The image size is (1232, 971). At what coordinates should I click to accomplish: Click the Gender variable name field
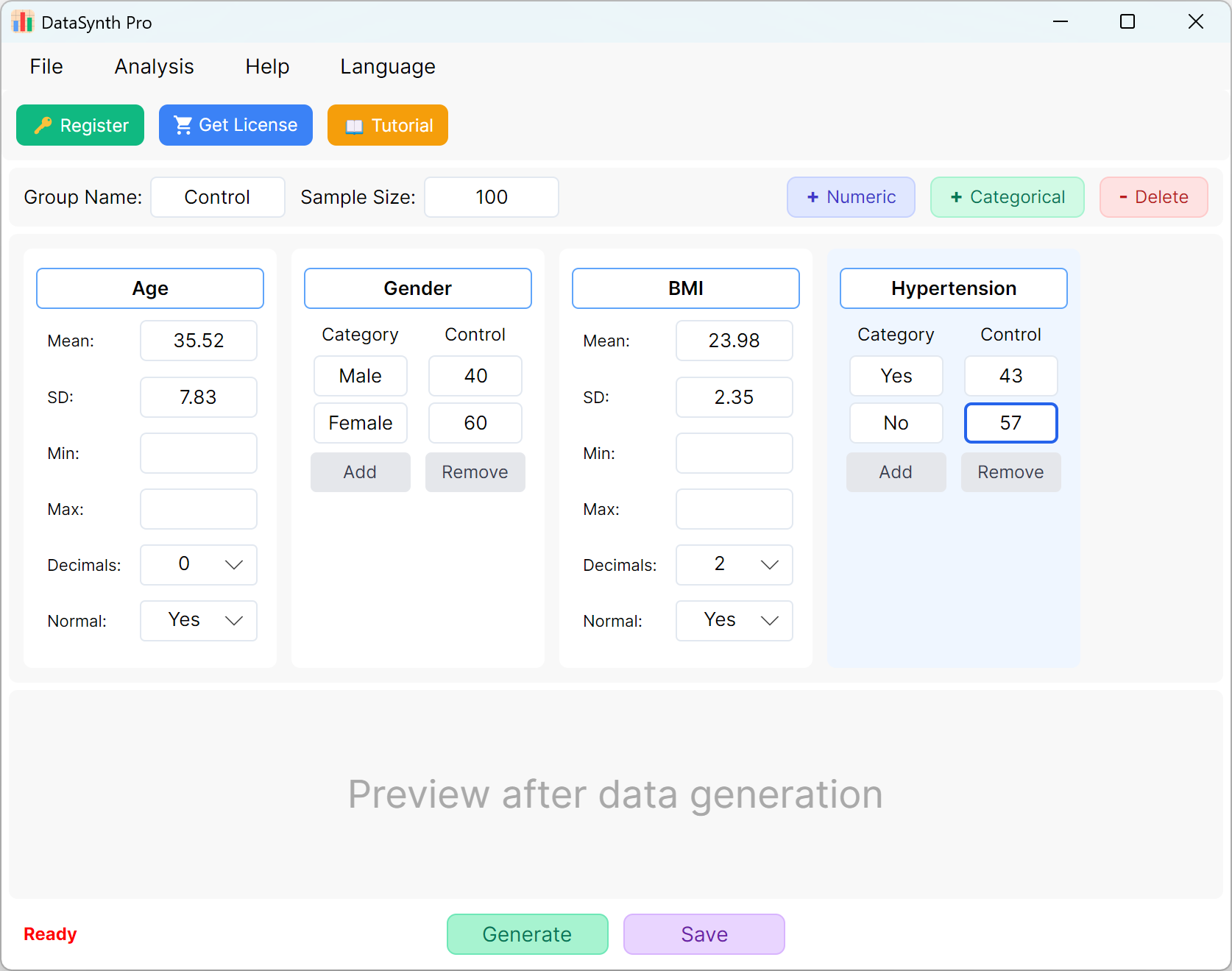click(x=418, y=288)
